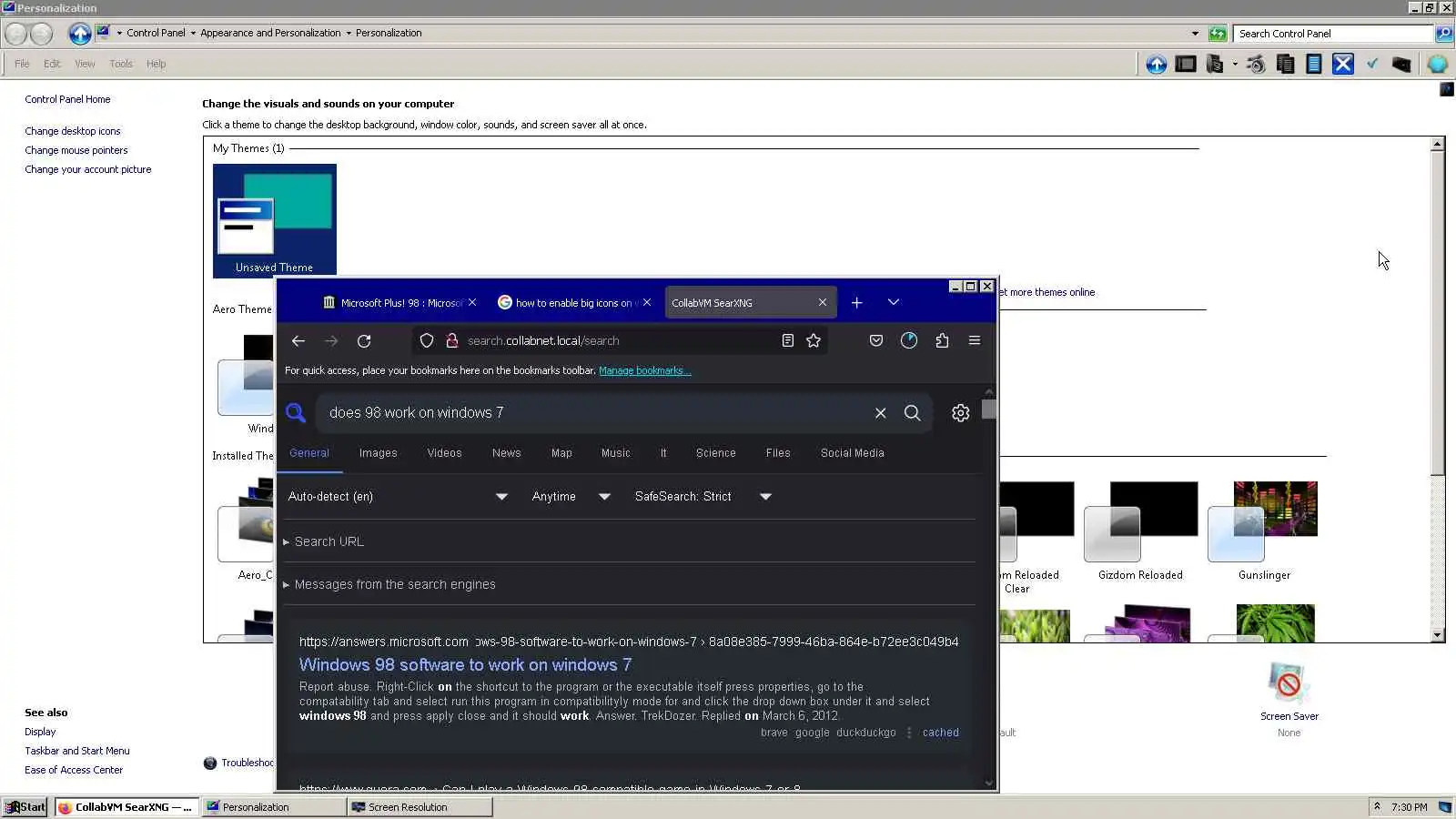Expand the Search URL section
This screenshot has height=819, width=1456.
pos(324,541)
